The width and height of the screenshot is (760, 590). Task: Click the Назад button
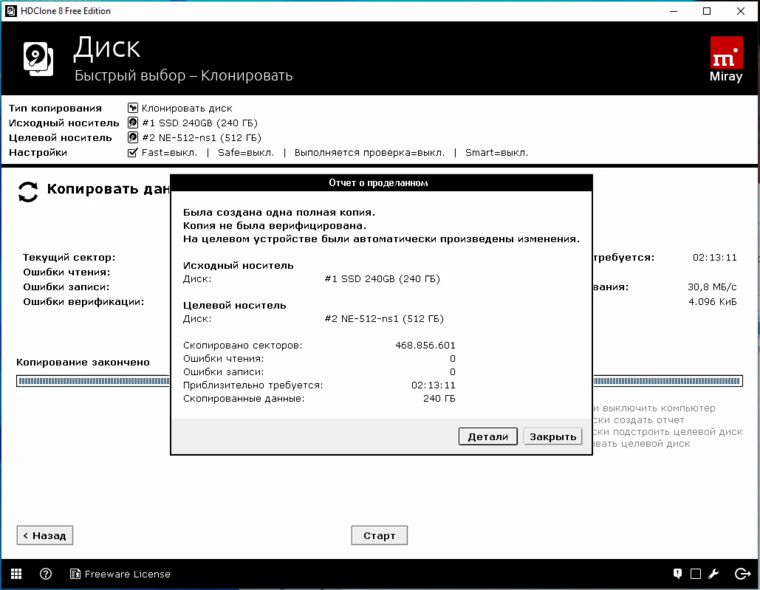[45, 536]
